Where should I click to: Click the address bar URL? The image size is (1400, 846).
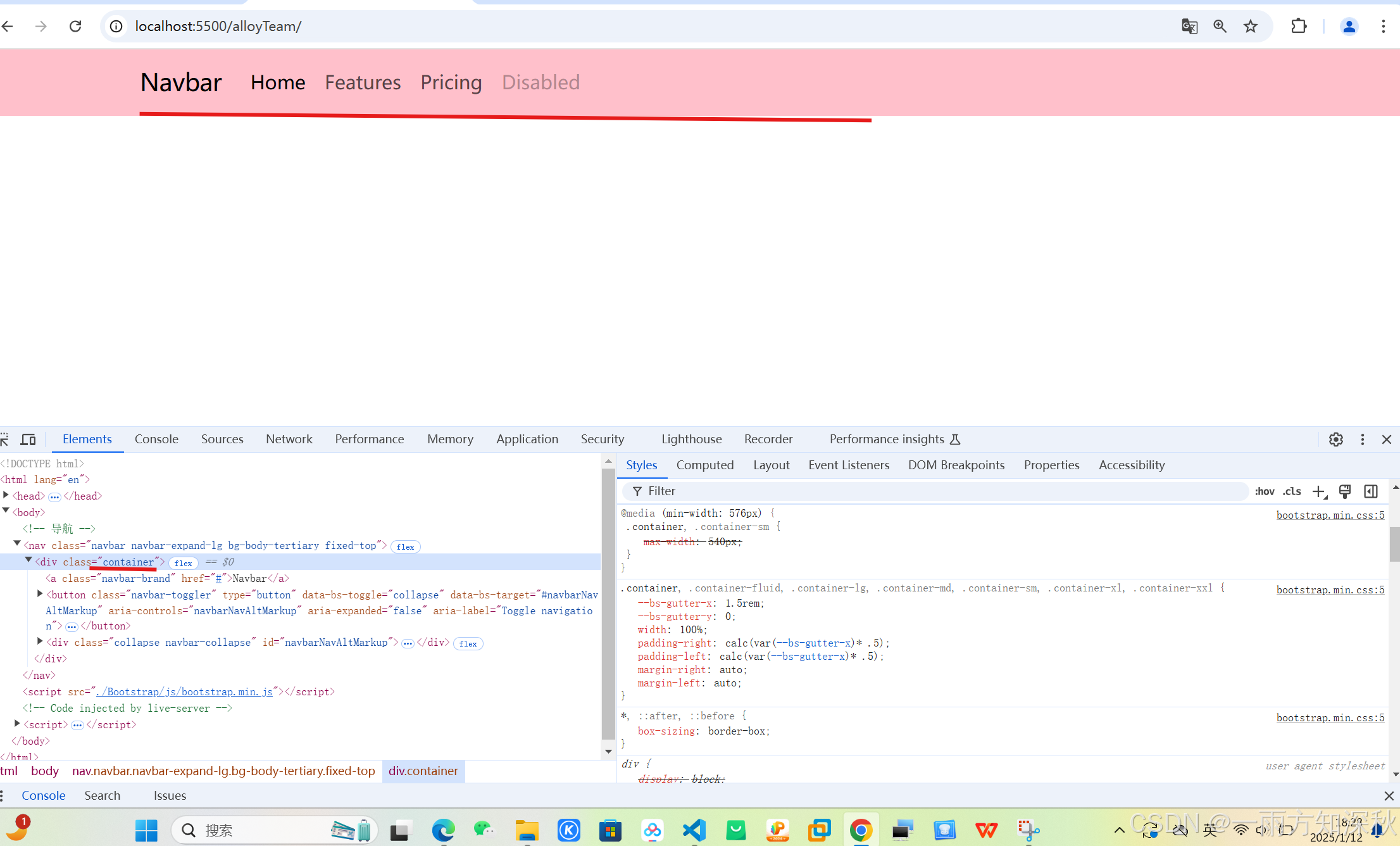coord(218,26)
